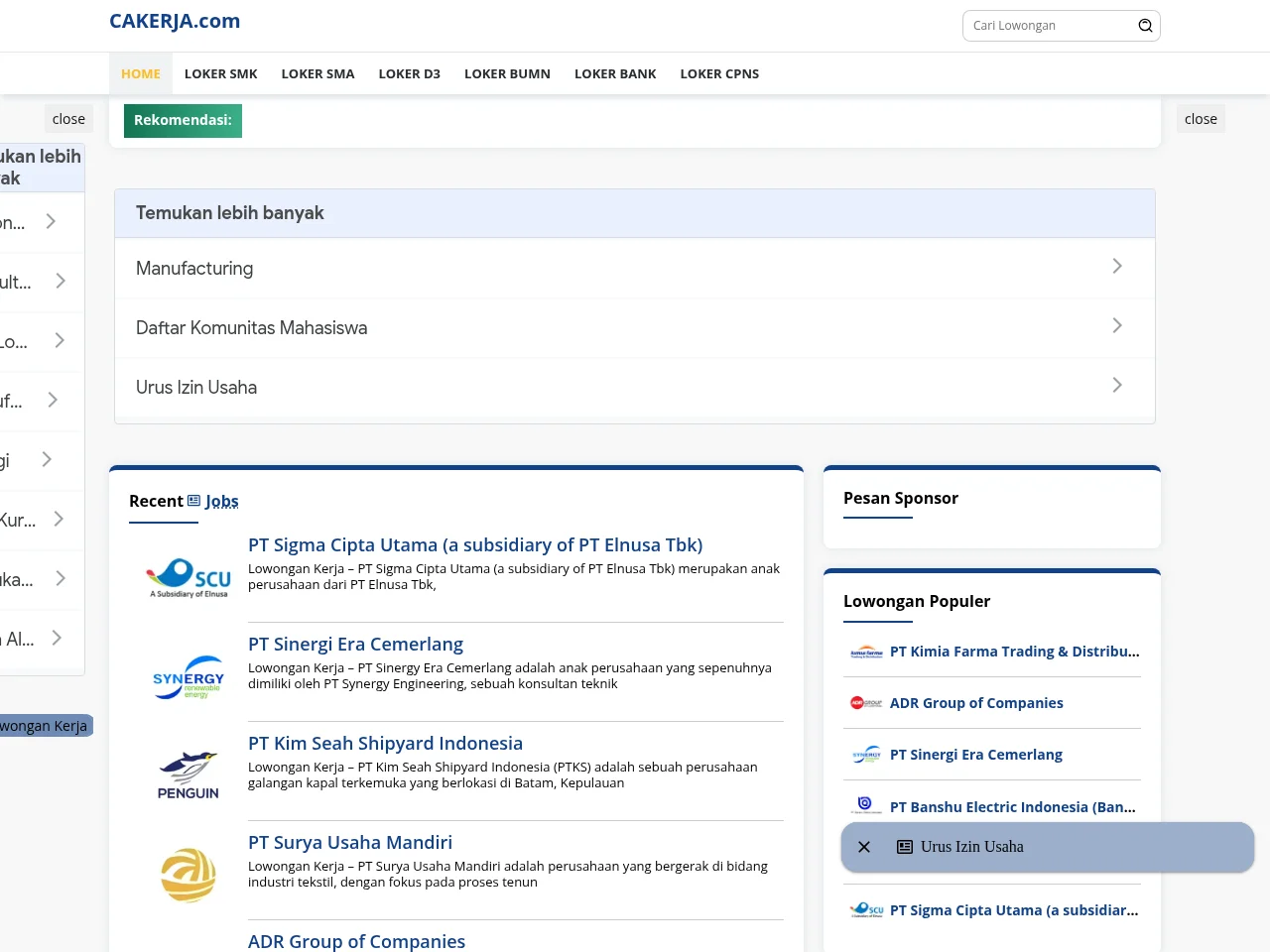Open PT Sigma Cipta Utama job title link
1270x952 pixels.
[x=475, y=544]
